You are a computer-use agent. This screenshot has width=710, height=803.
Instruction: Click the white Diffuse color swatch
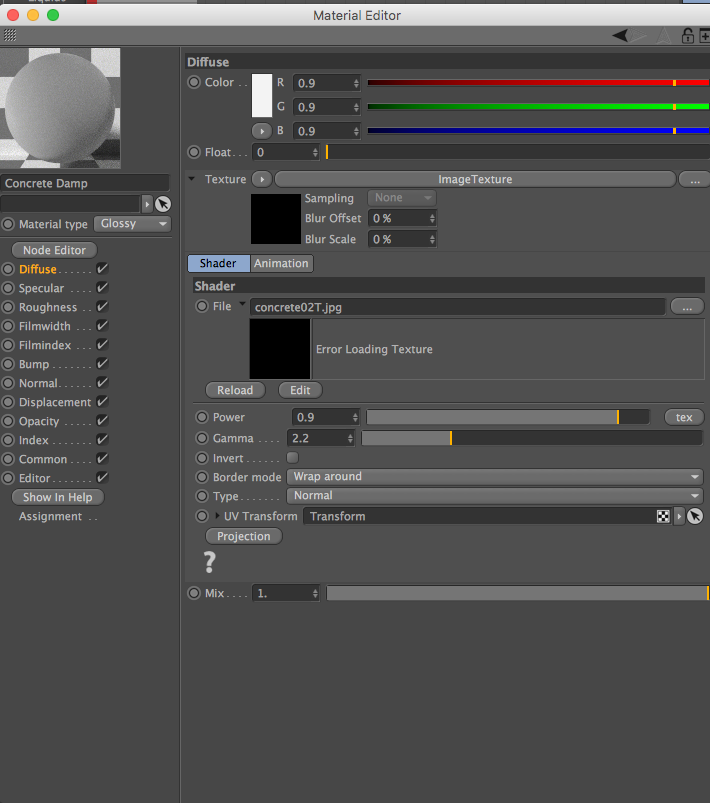pos(262,95)
